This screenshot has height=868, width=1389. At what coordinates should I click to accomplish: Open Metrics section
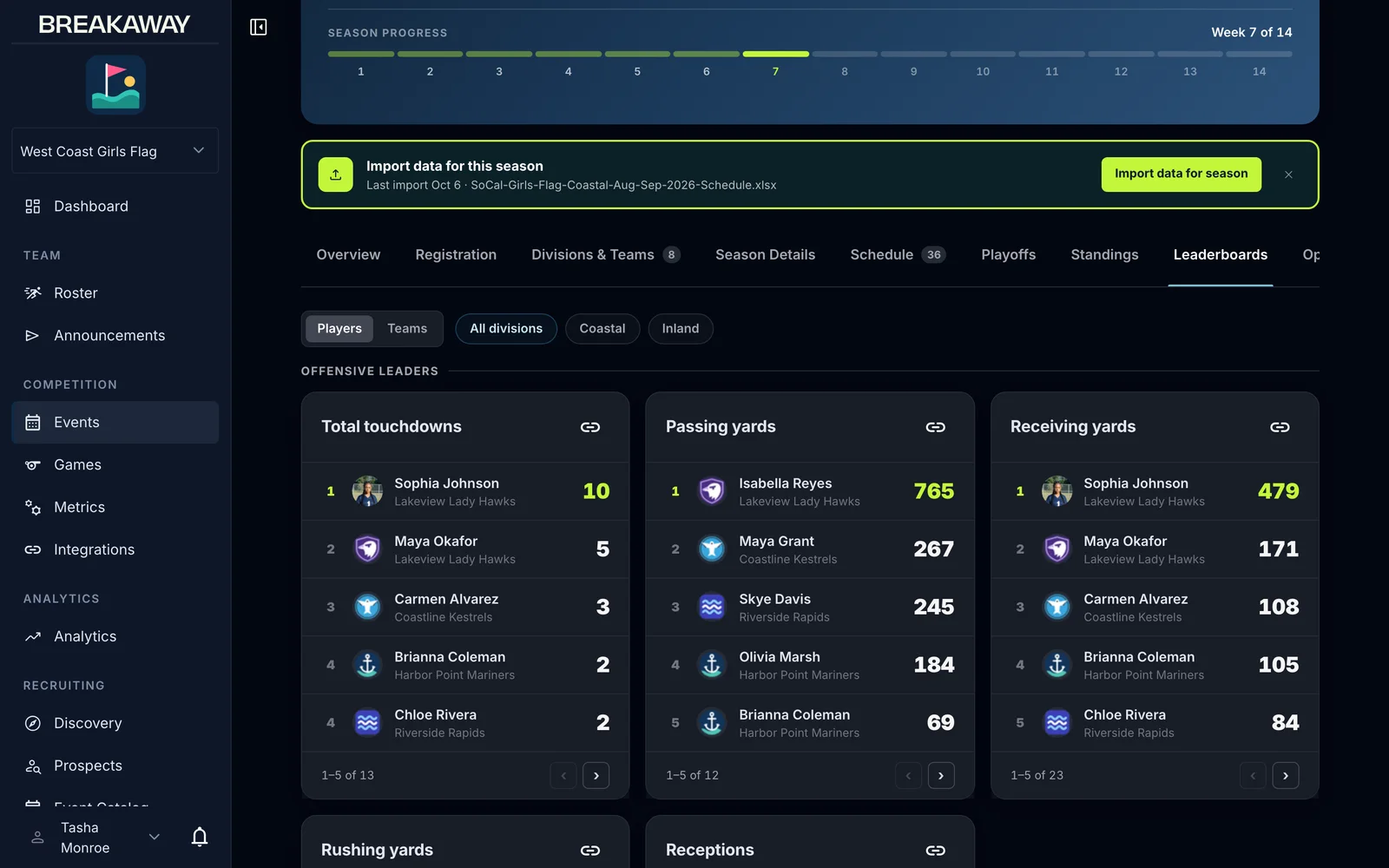115,507
